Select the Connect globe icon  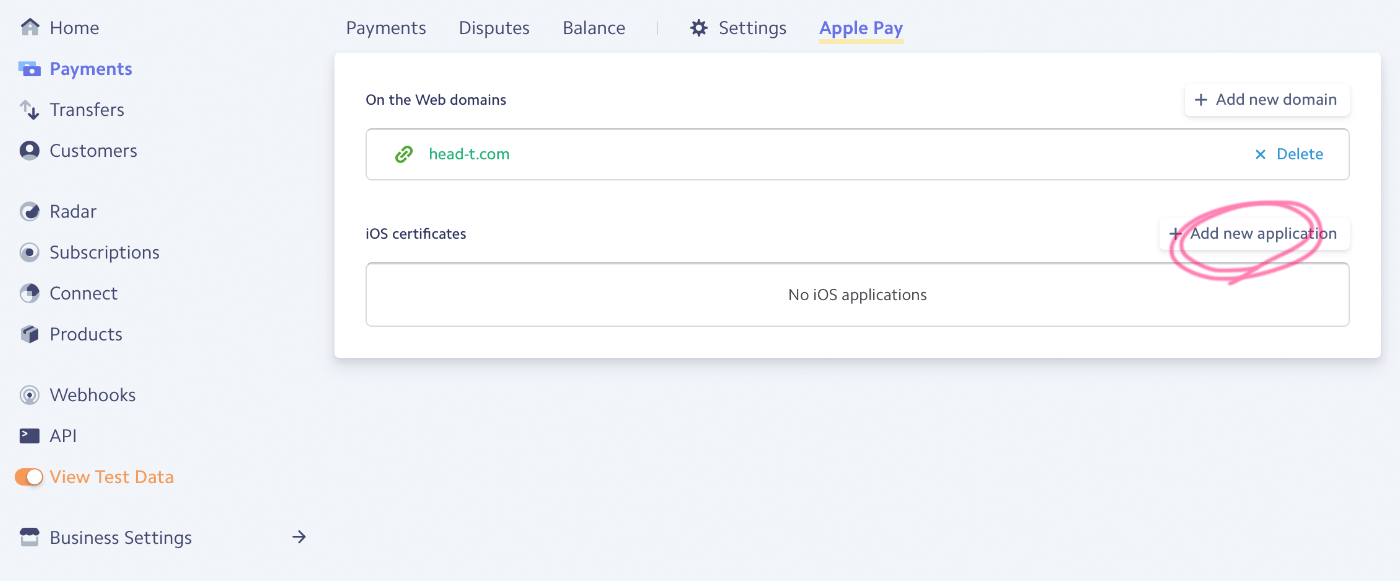30,294
